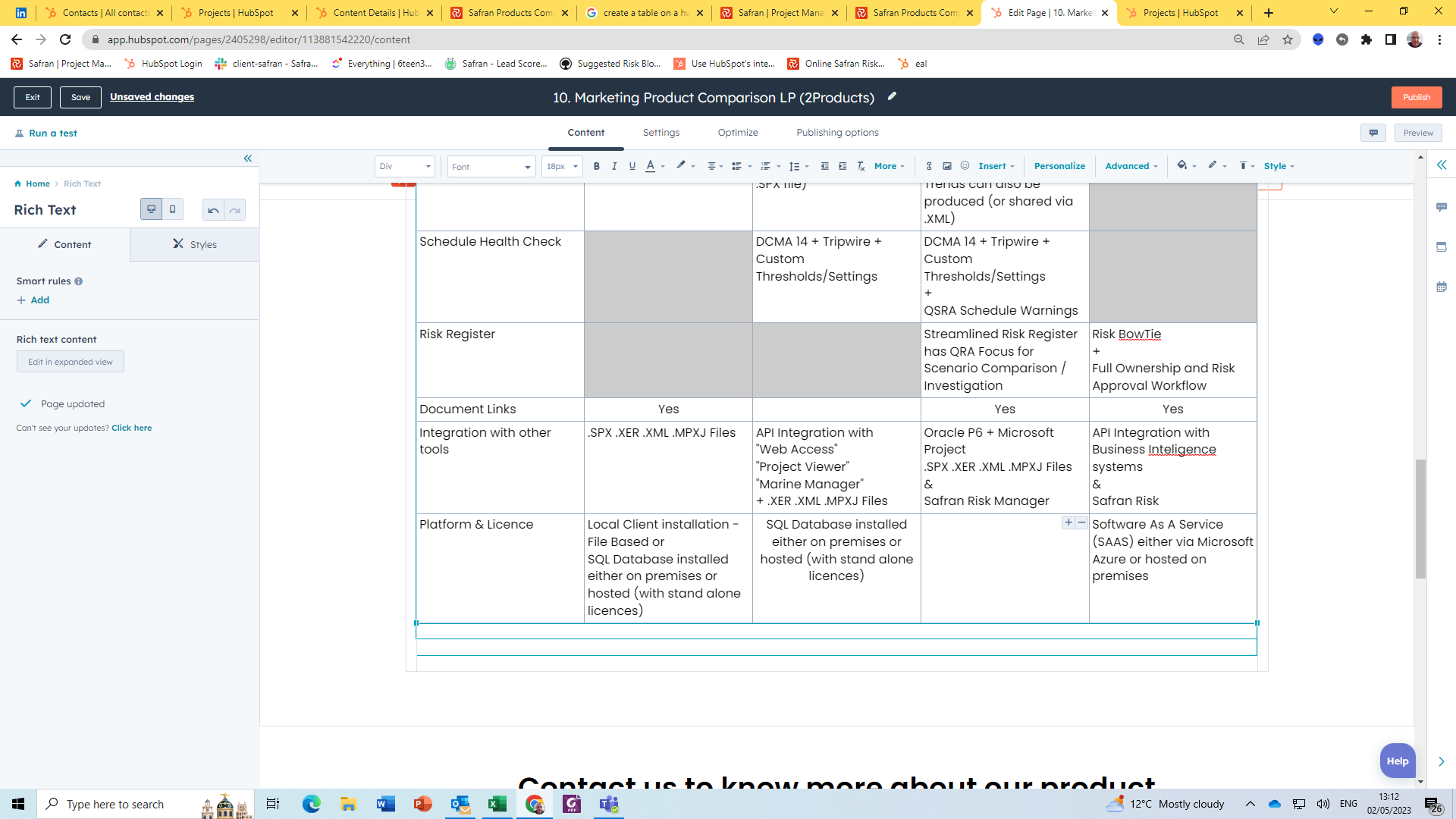Select the Styles tab in Rich Text sidebar
1456x819 pixels.
click(195, 244)
